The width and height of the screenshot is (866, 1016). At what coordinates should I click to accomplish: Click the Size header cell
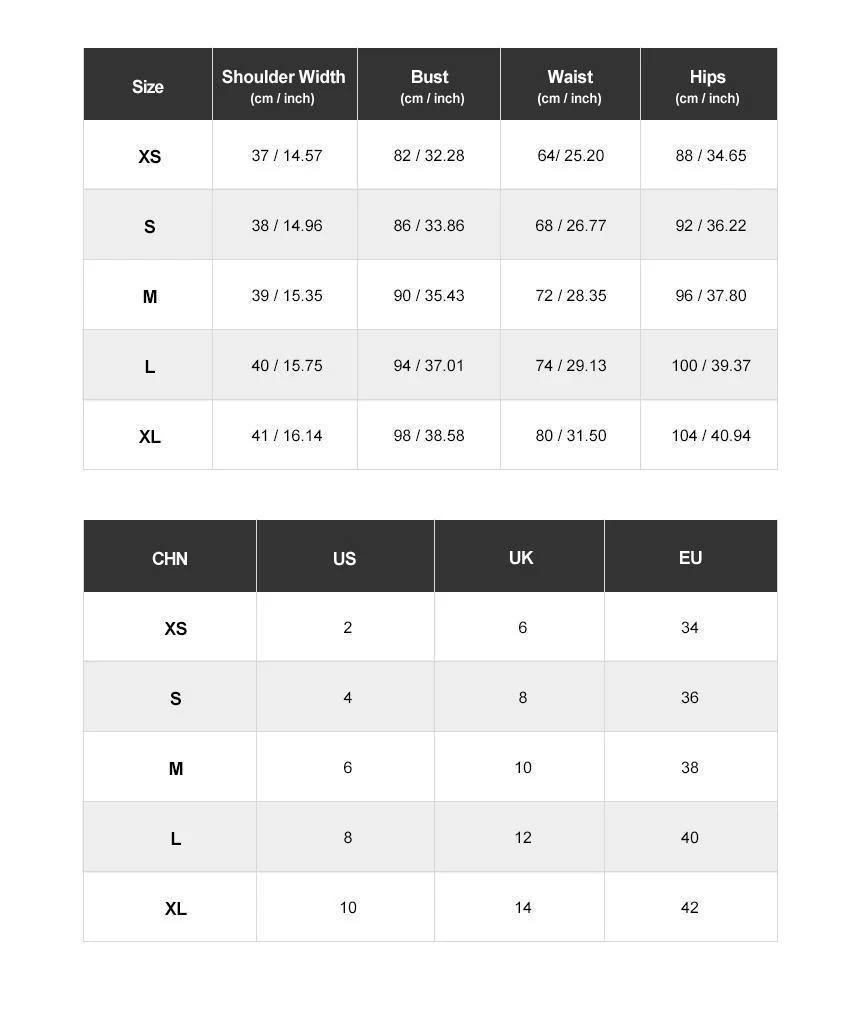148,84
